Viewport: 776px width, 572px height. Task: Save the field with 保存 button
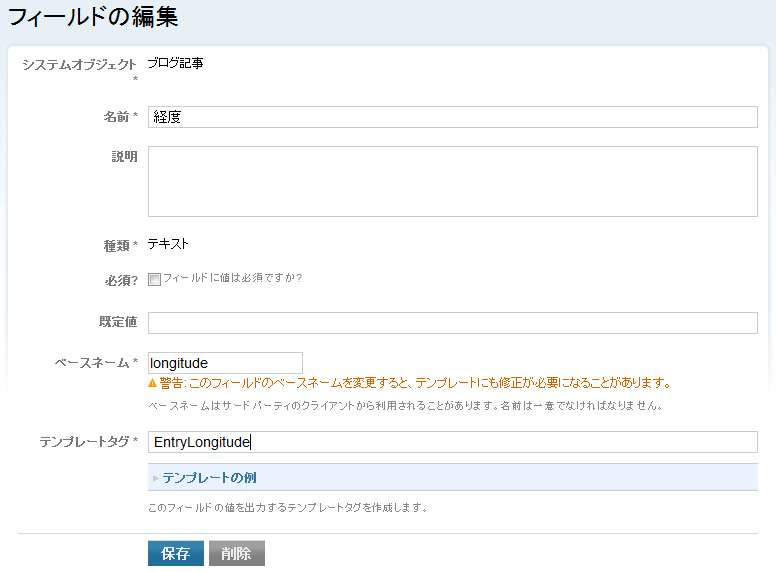(x=176, y=553)
